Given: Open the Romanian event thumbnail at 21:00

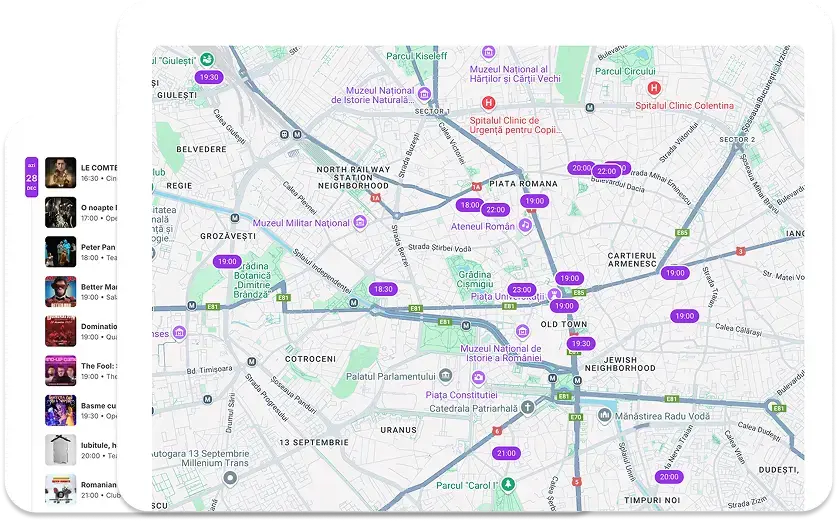Looking at the screenshot, I should 60,490.
